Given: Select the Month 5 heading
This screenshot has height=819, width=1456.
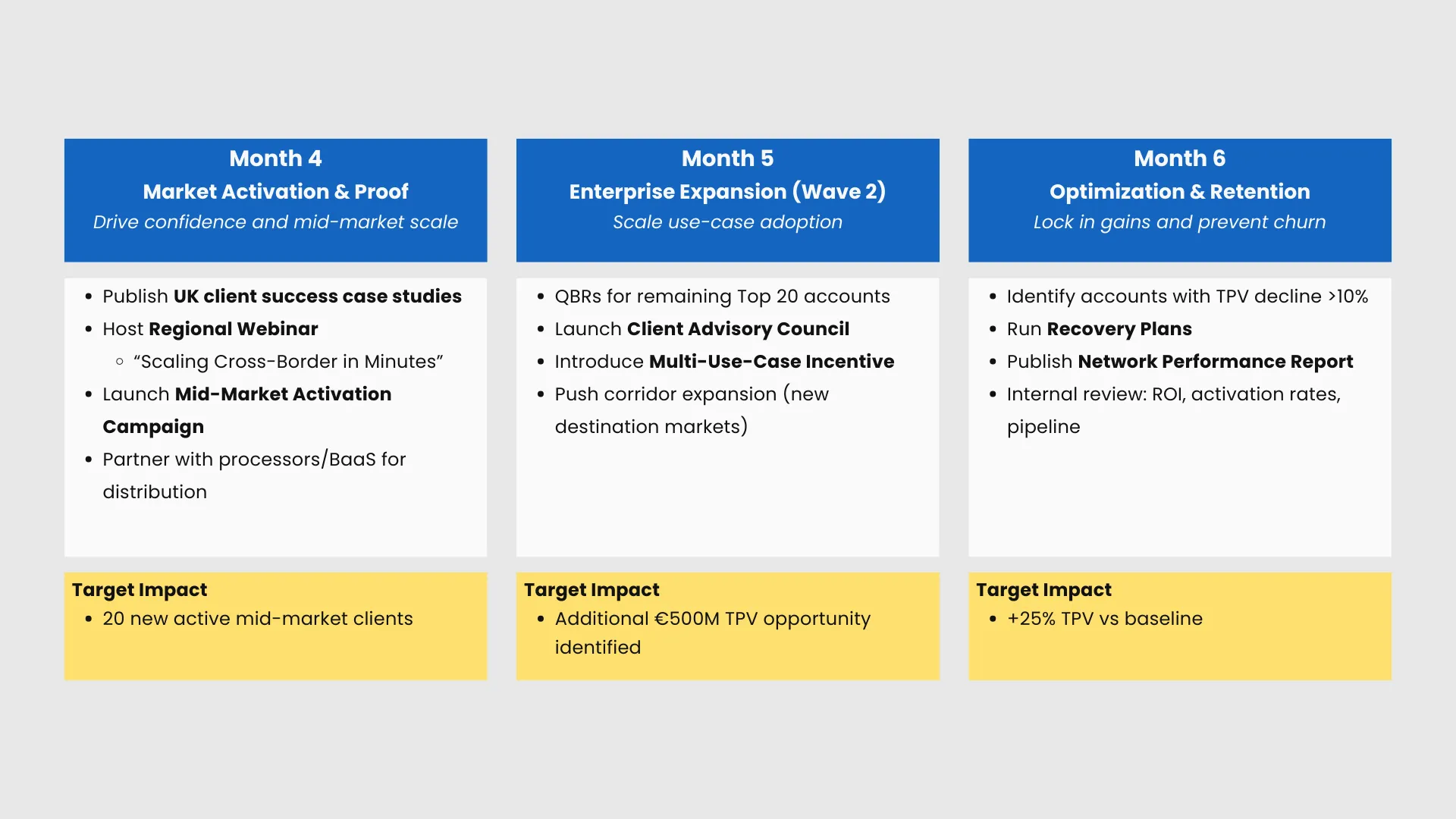Looking at the screenshot, I should [727, 158].
